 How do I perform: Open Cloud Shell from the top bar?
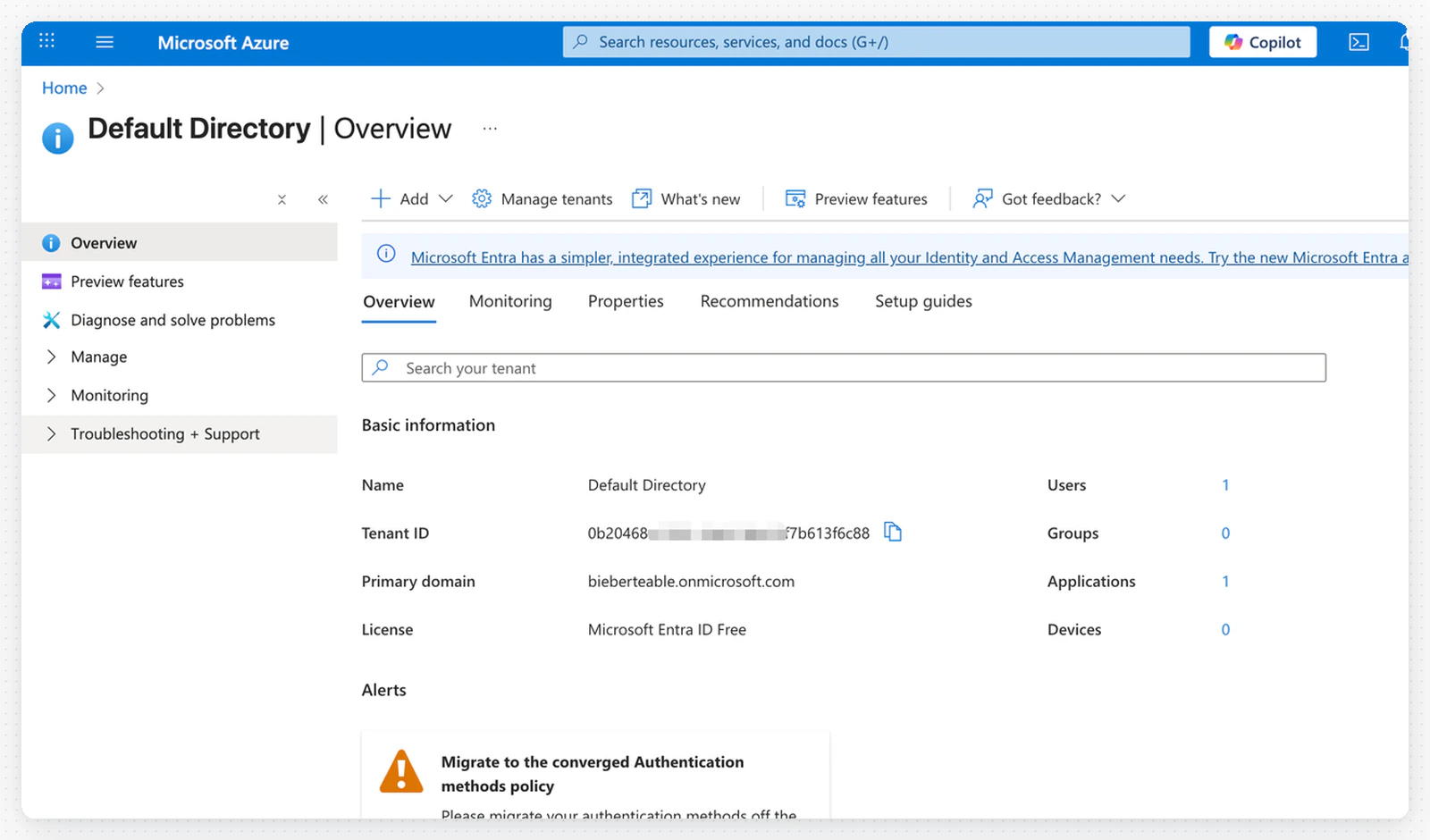1358,42
